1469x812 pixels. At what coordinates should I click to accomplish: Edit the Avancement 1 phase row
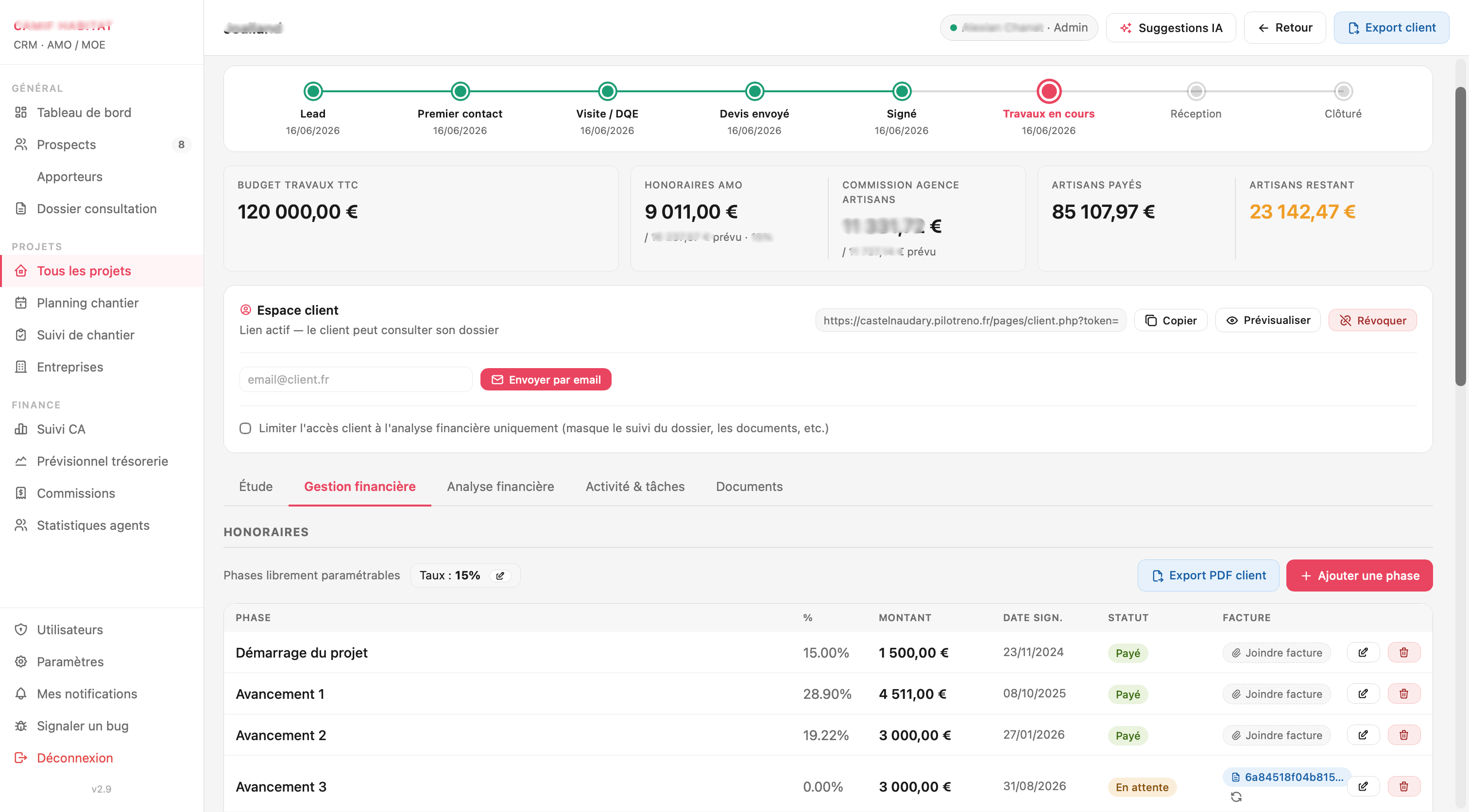coord(1363,694)
